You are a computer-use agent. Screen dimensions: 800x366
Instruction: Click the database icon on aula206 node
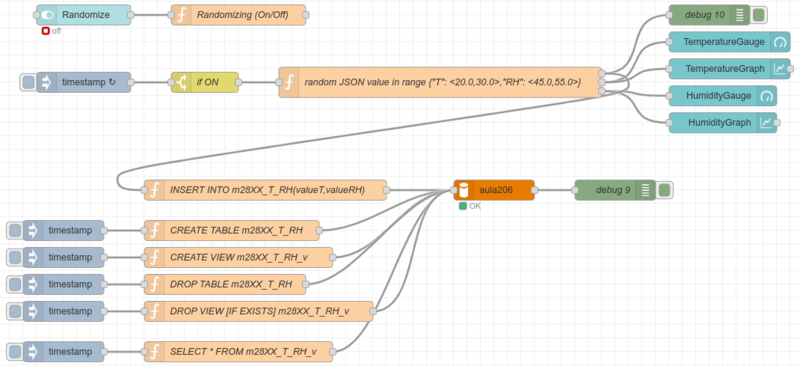[464, 190]
